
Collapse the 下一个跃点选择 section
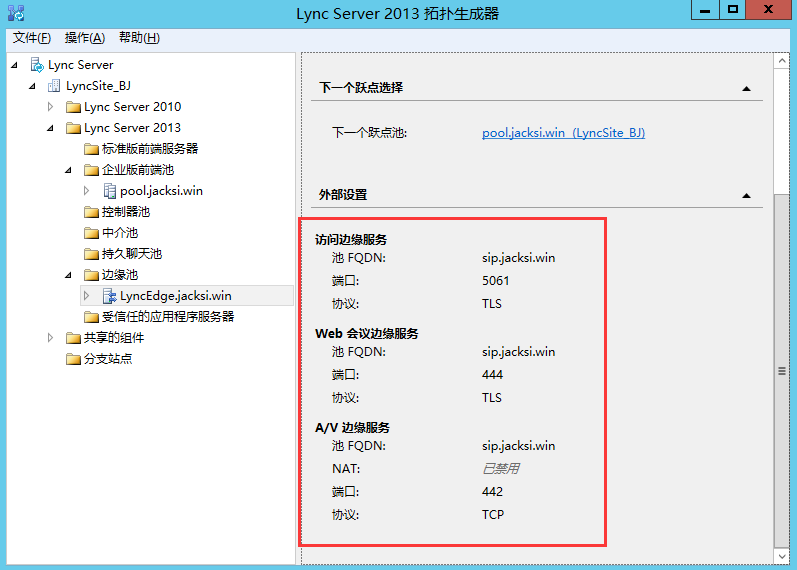click(746, 88)
